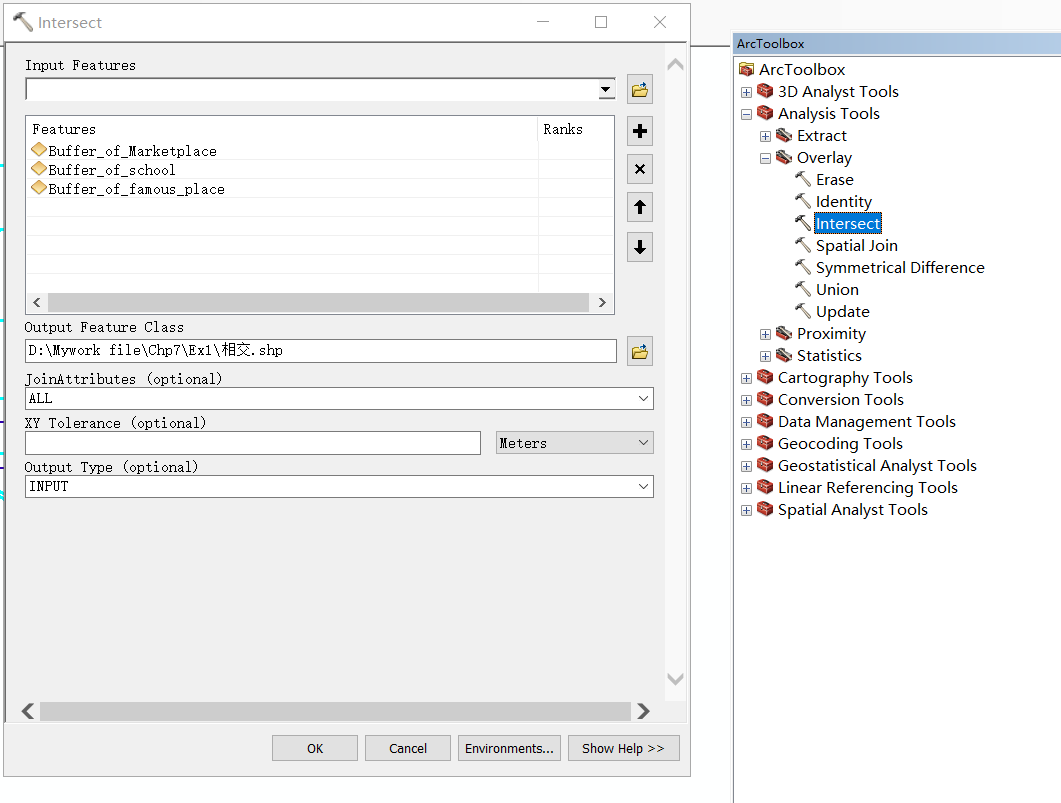Select Buffer_of_school feature row

(x=319, y=169)
